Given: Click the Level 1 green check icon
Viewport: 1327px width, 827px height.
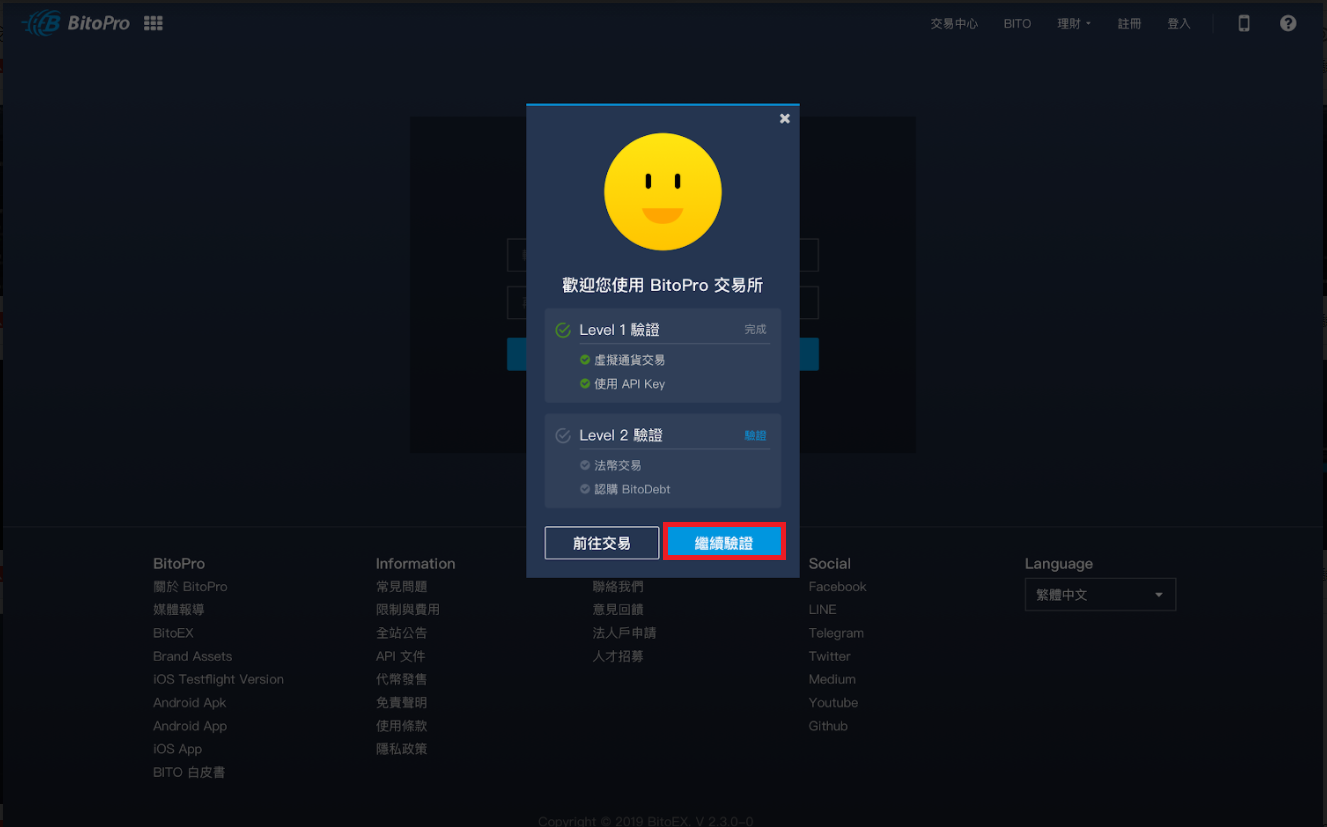Looking at the screenshot, I should click(x=563, y=330).
